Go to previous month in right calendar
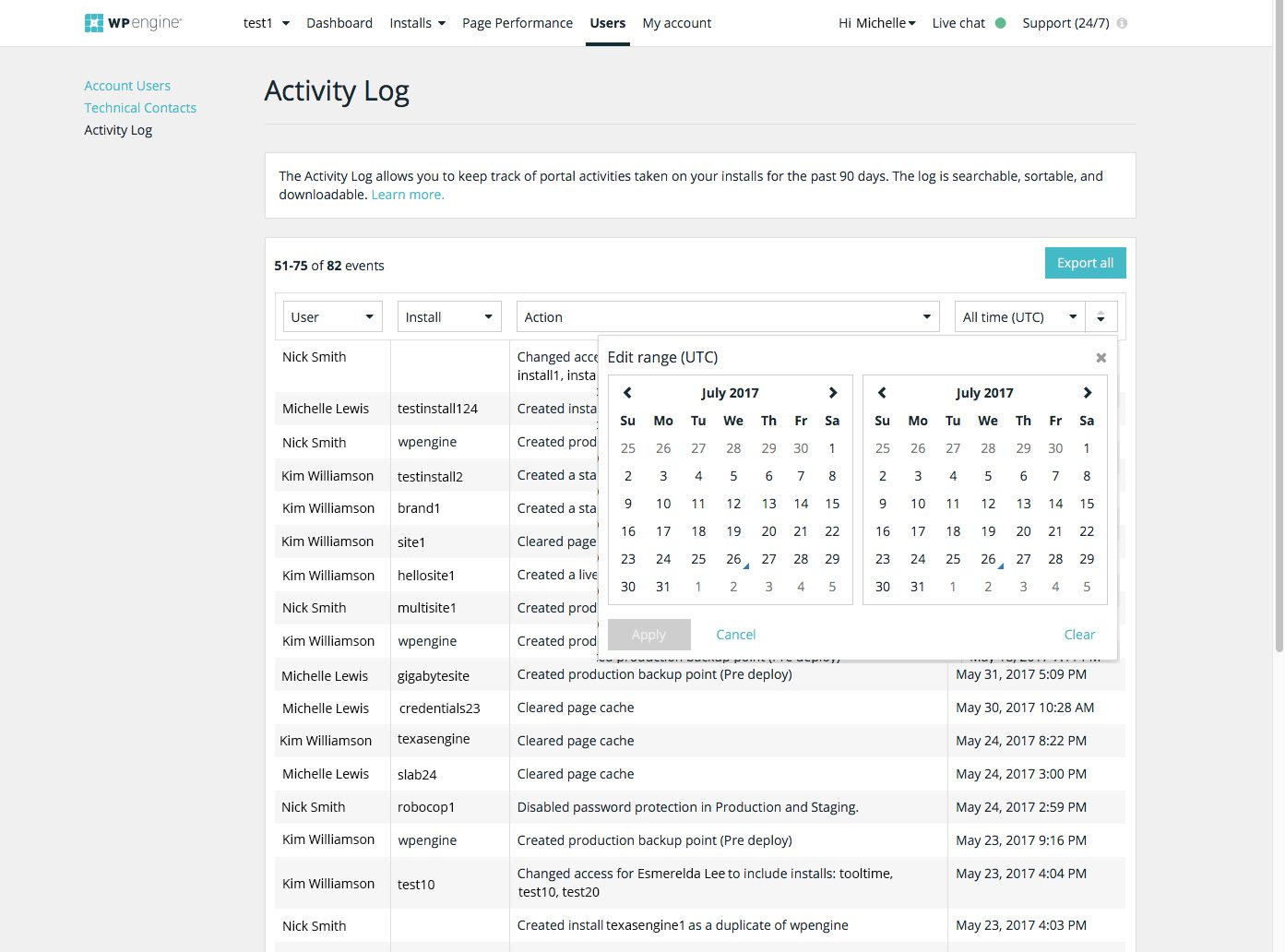1285x952 pixels. pyautogui.click(x=882, y=393)
